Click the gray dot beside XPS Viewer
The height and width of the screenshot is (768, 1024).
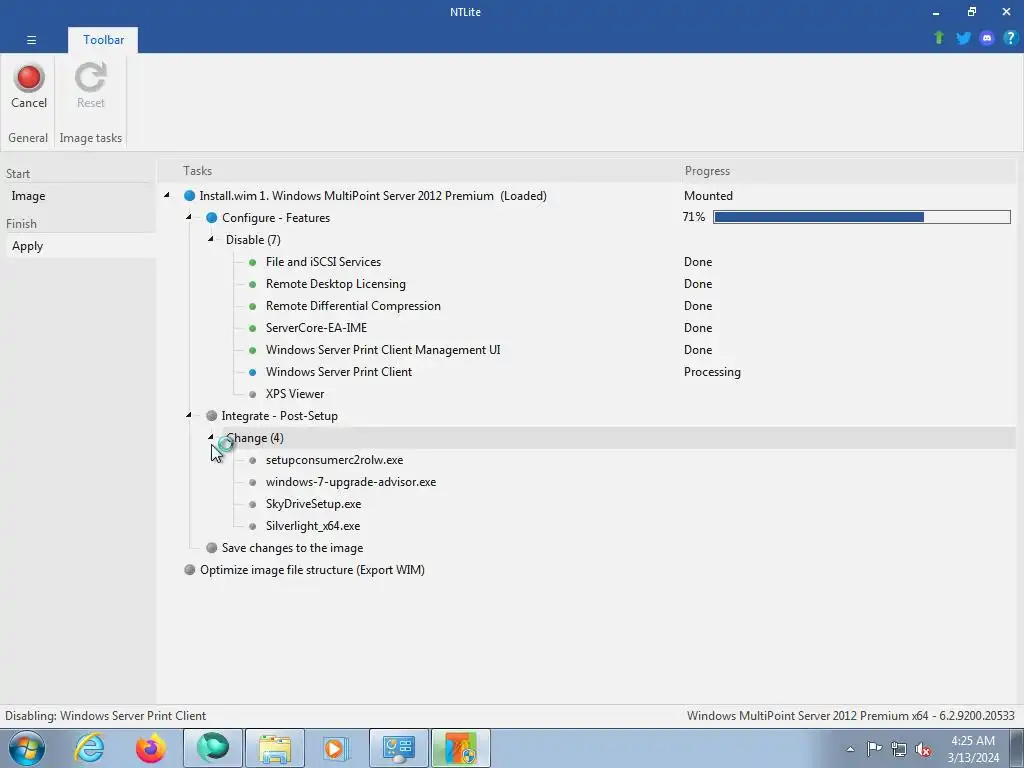[253, 394]
